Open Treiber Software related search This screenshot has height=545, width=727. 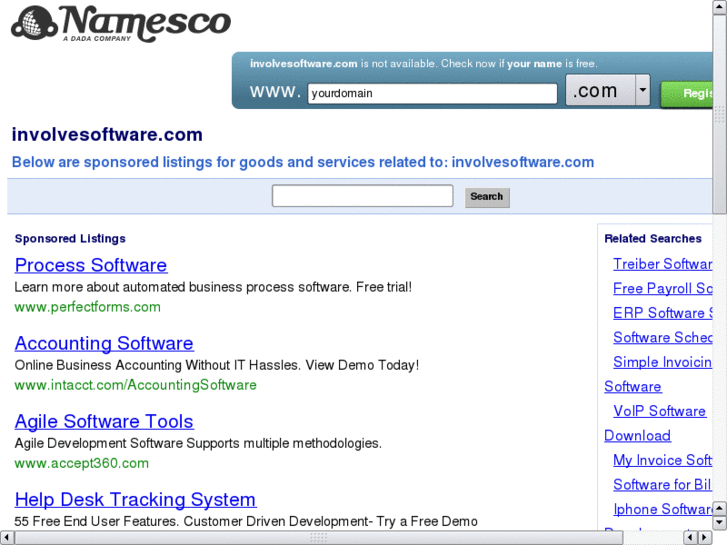tap(663, 264)
